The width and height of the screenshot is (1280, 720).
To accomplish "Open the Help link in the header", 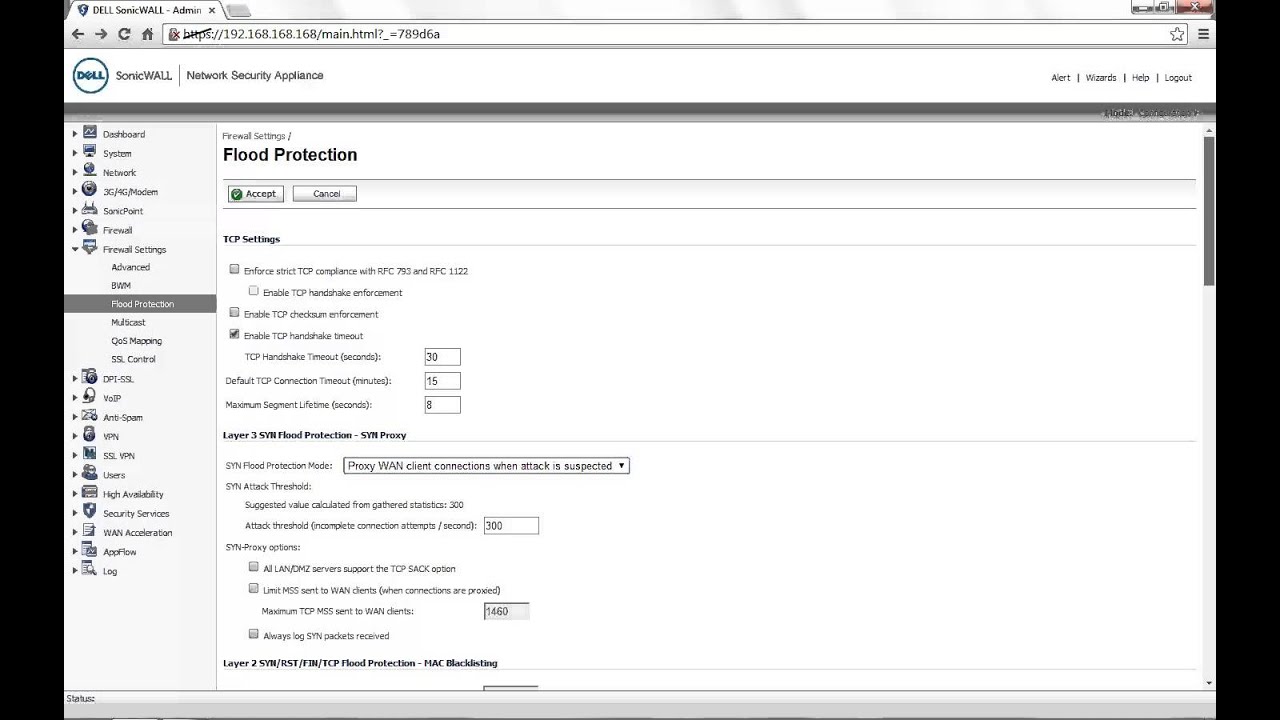I will coord(1140,77).
